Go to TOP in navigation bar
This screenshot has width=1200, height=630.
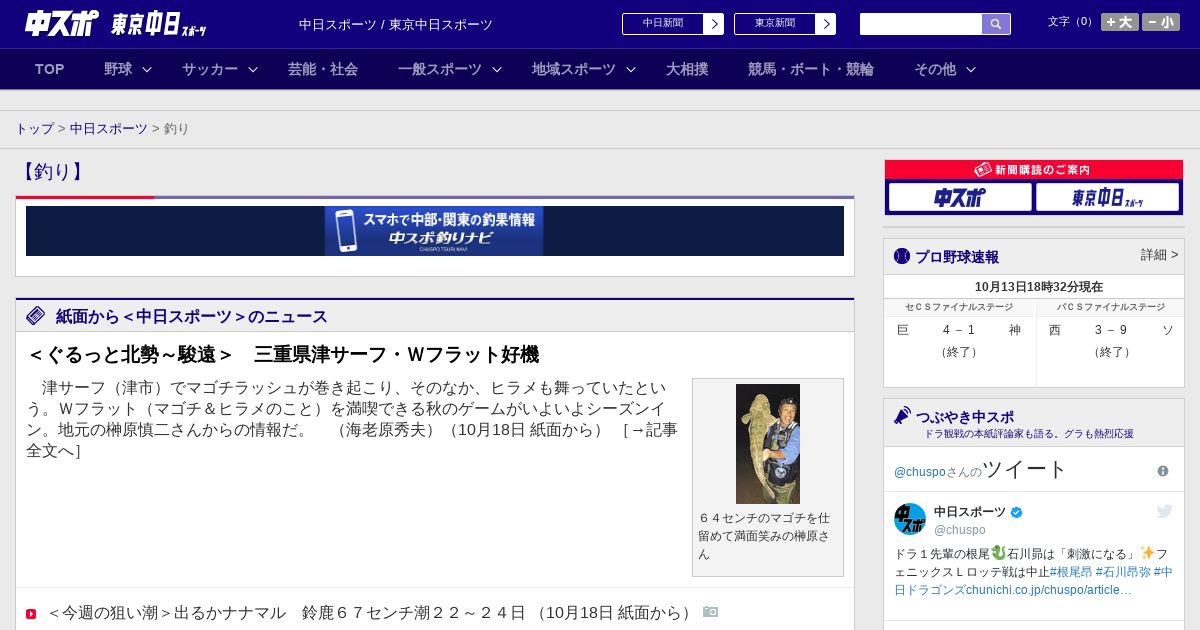50,69
